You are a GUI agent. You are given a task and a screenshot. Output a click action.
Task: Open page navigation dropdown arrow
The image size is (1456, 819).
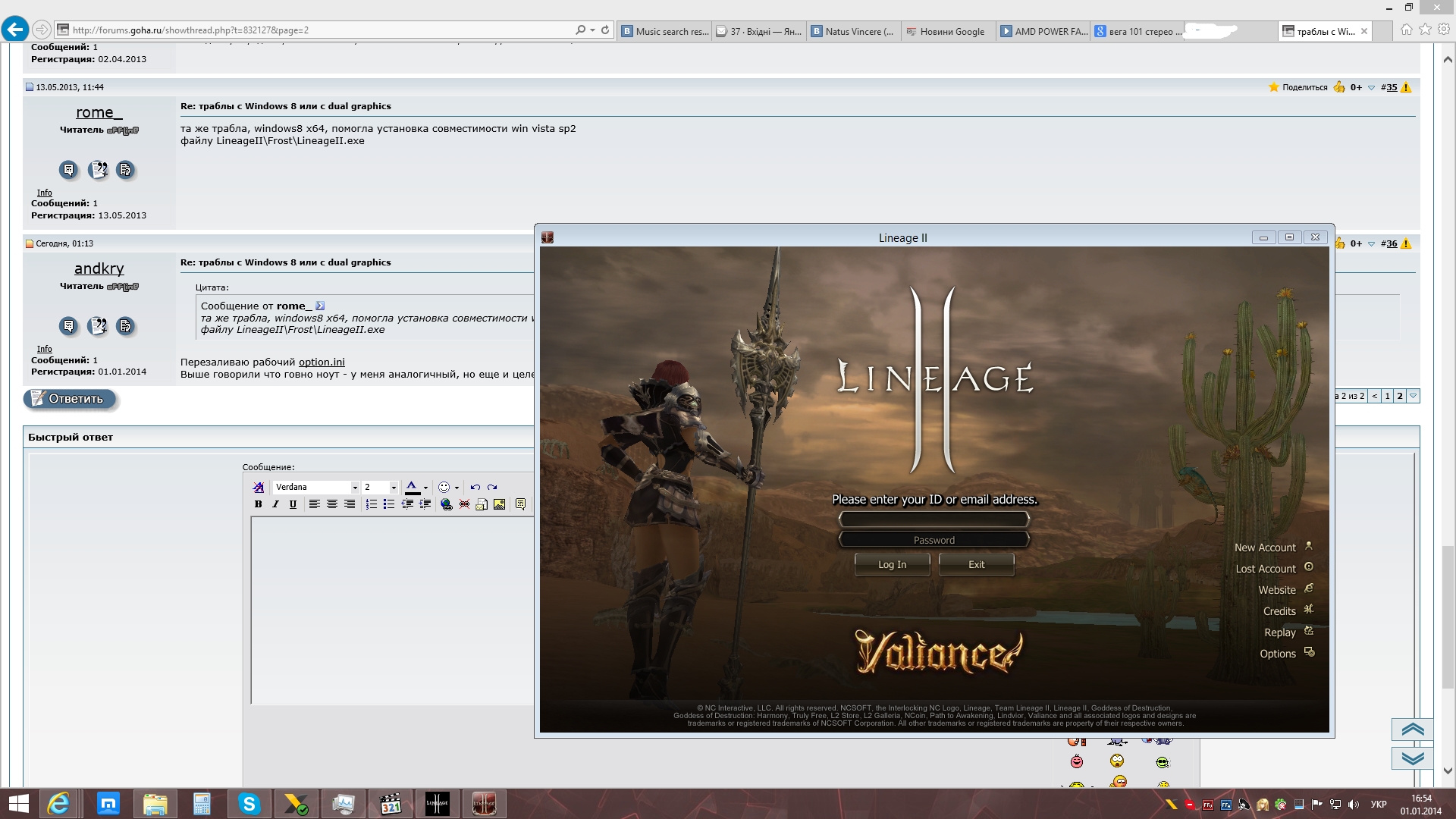(x=1413, y=396)
